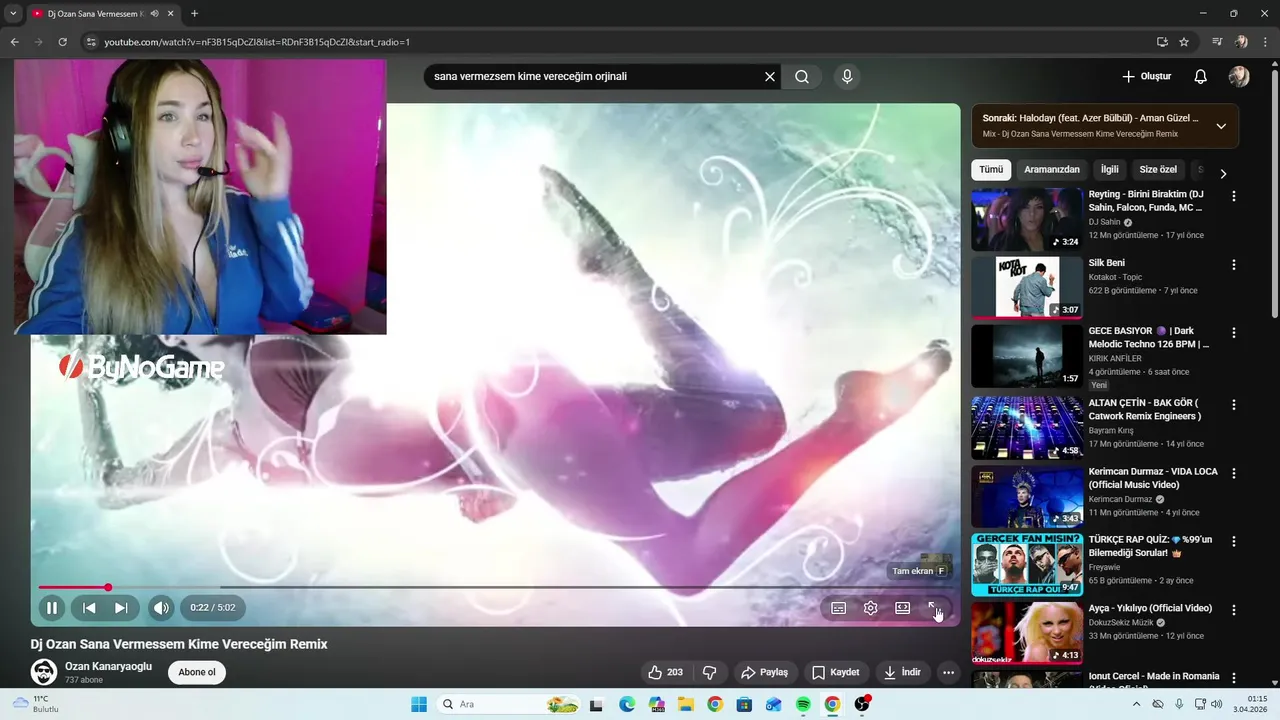Image resolution: width=1280 pixels, height=720 pixels.
Task: Open GECE BASIYOR Dark Melodic Techno title
Action: coord(1149,337)
